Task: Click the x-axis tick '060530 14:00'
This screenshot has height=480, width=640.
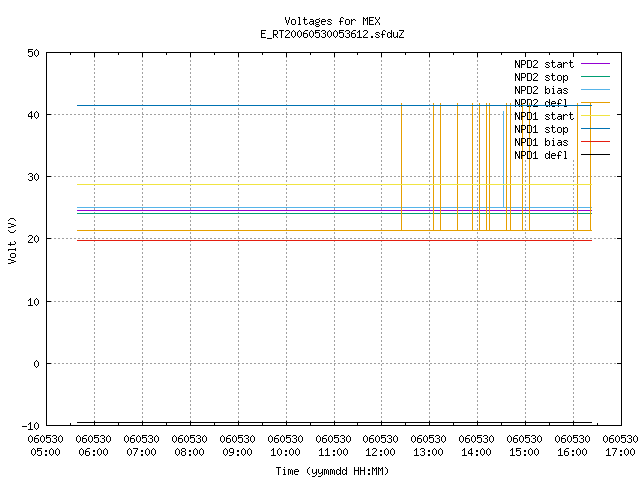Action: pos(476,446)
